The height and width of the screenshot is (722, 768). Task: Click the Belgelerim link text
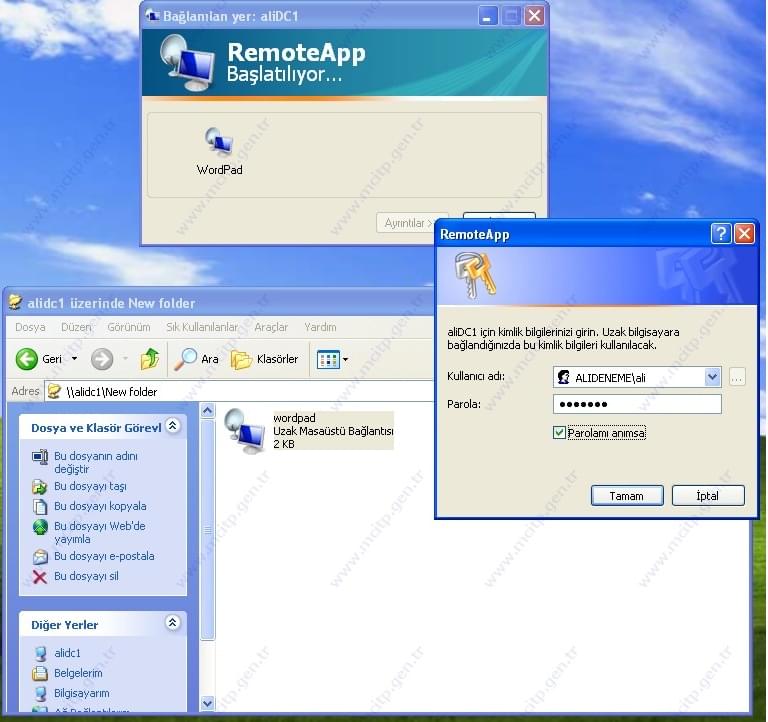click(x=78, y=674)
